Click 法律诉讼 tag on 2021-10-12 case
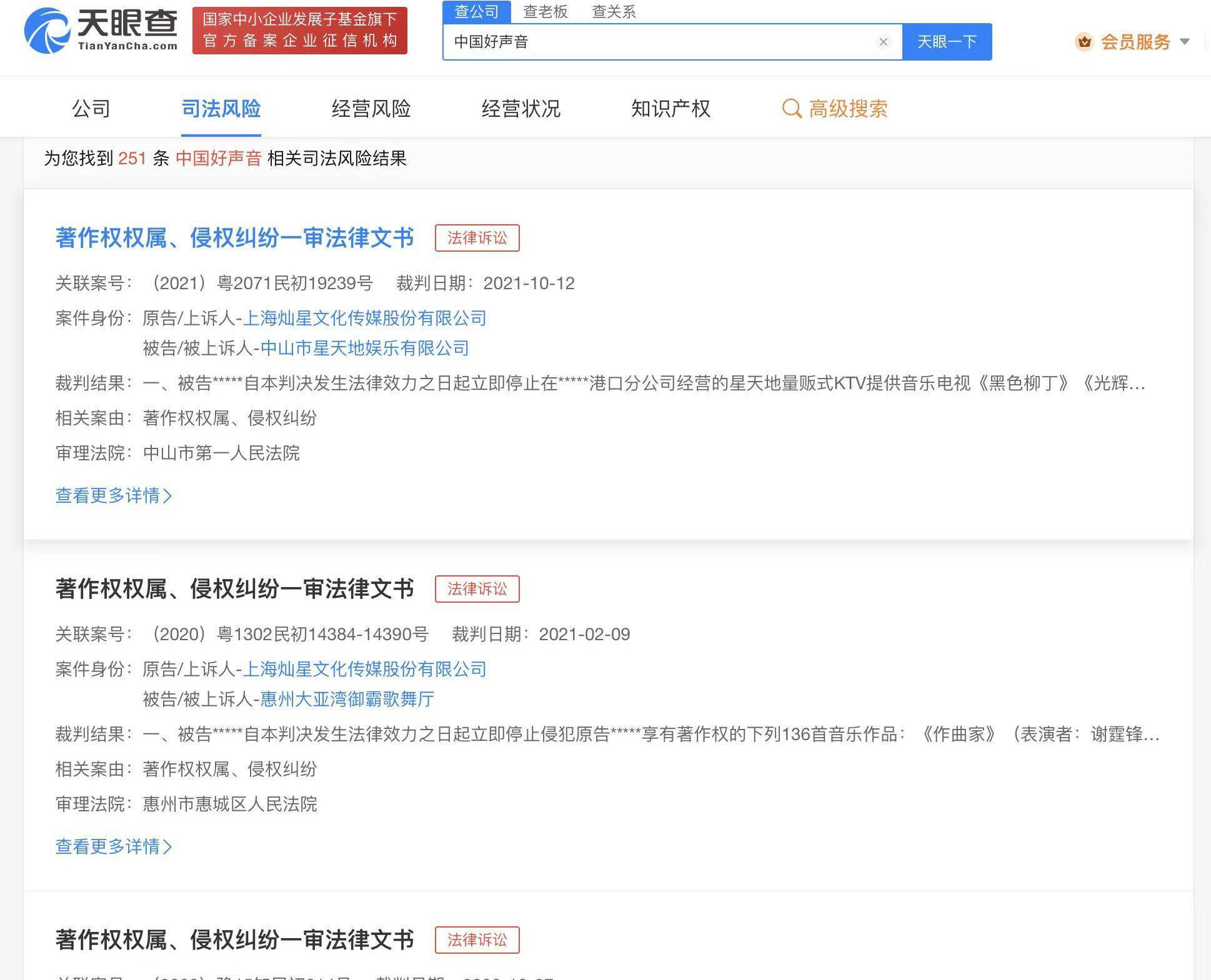The height and width of the screenshot is (980, 1211). click(477, 238)
